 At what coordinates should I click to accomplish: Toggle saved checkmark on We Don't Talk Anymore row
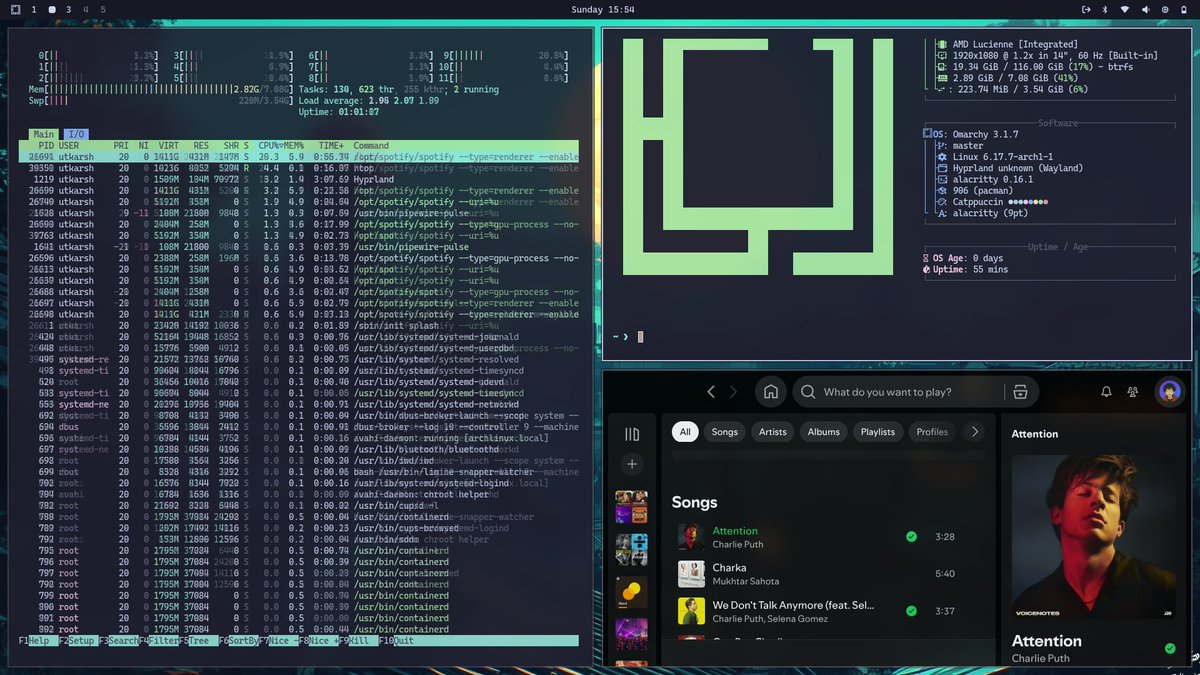click(x=911, y=611)
